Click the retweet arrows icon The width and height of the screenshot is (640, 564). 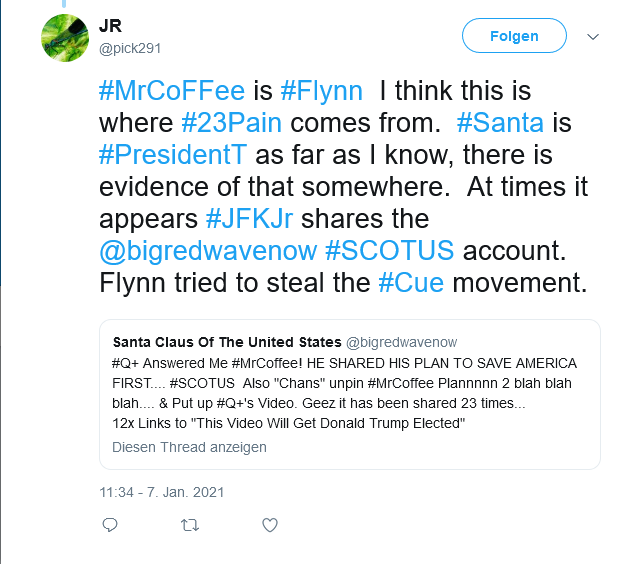[x=189, y=525]
